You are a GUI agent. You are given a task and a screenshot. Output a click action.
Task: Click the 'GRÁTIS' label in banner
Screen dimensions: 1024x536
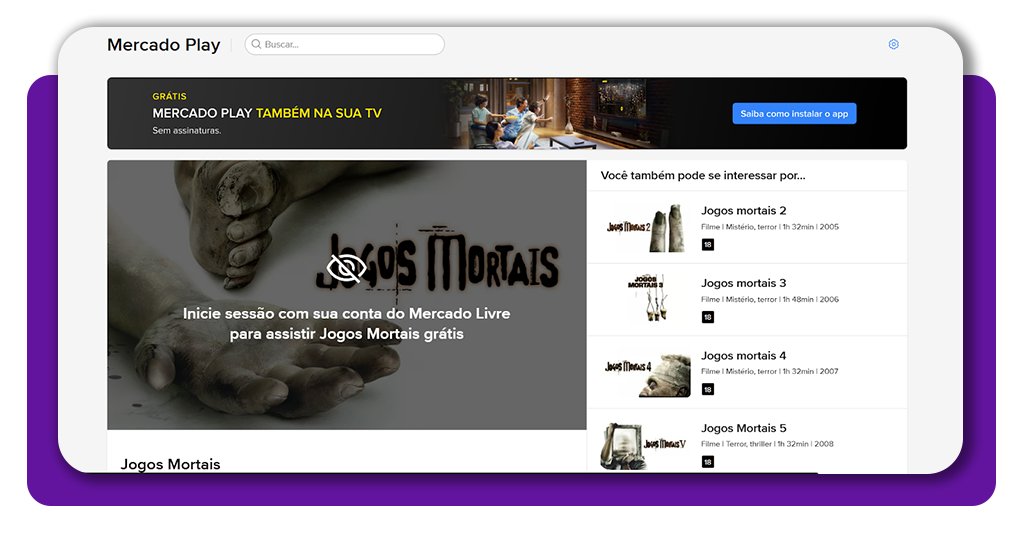tap(169, 96)
